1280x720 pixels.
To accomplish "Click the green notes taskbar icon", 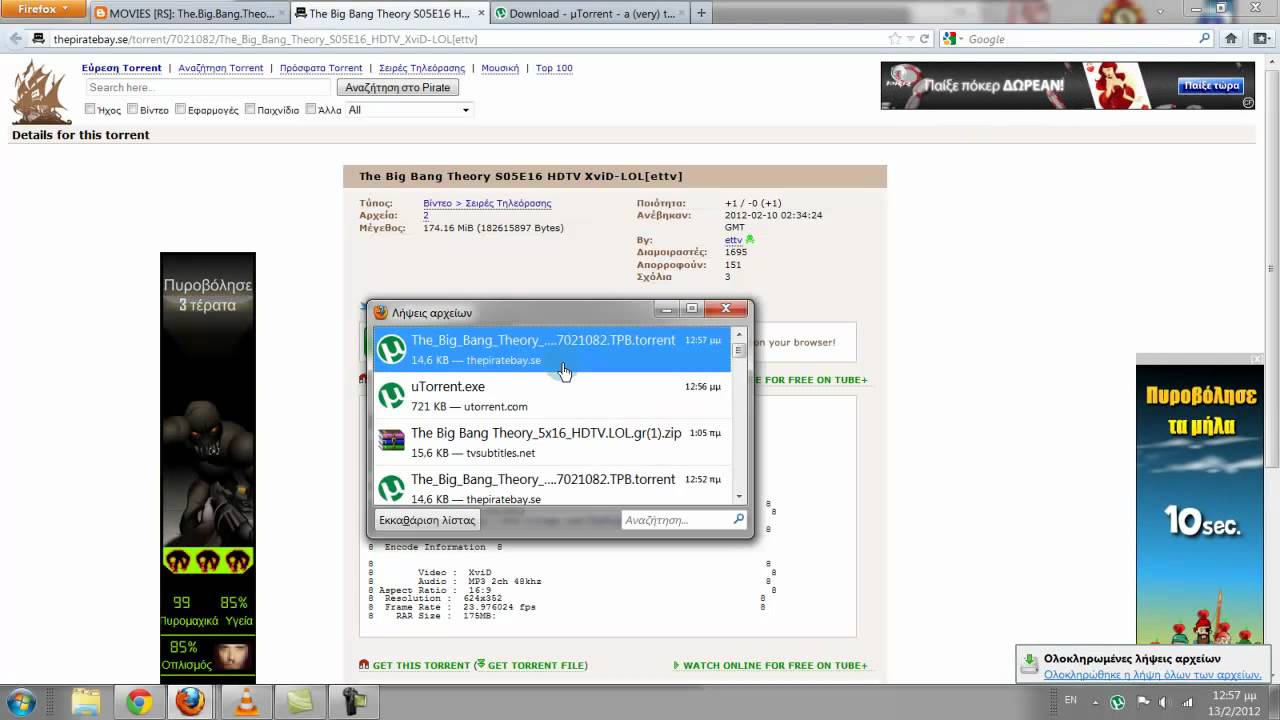I will pyautogui.click(x=300, y=702).
